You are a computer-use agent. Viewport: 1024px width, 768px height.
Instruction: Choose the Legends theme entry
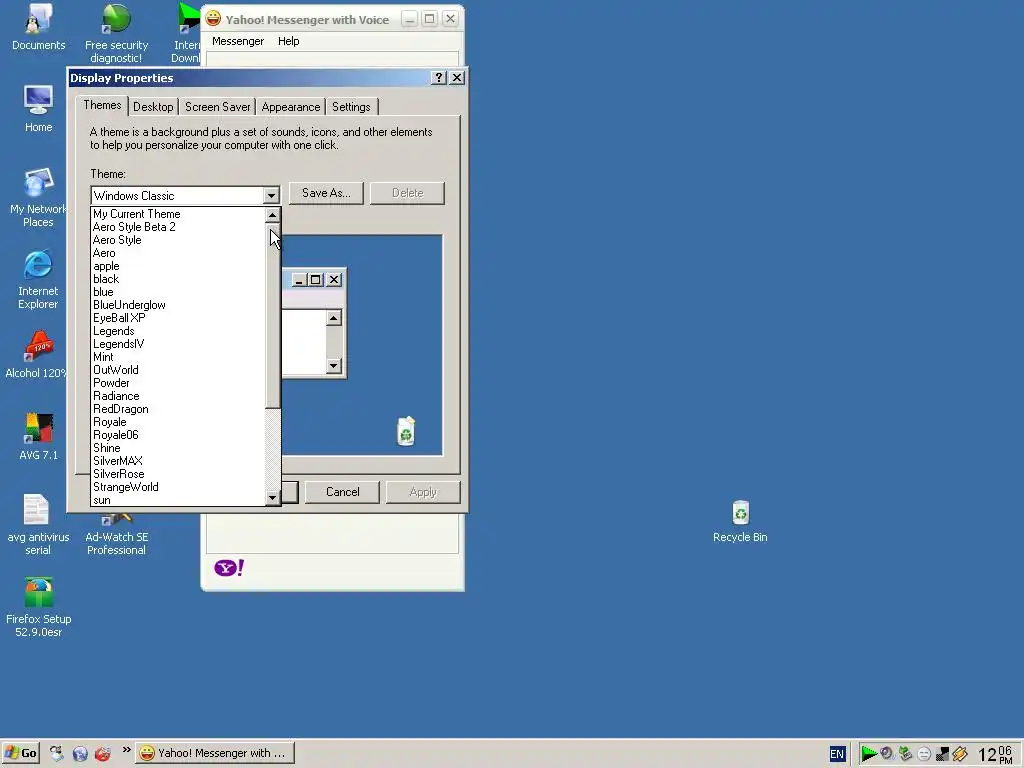[178, 331]
